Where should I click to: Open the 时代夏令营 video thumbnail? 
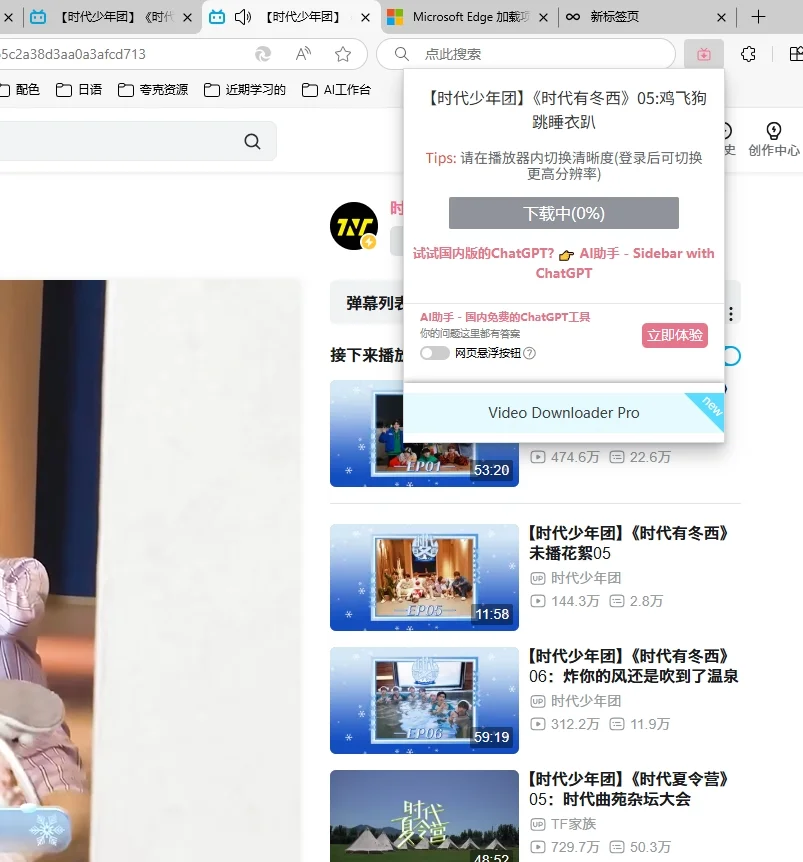tap(424, 816)
